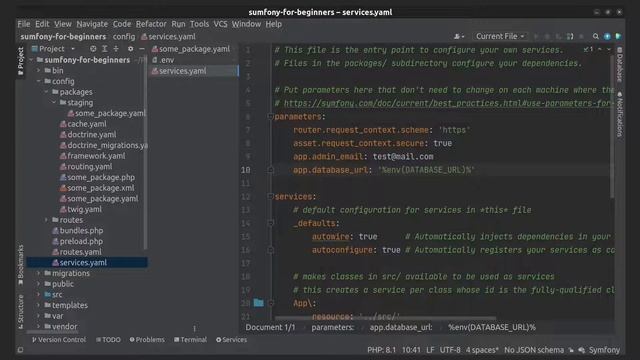Screen dimensions: 640x360
Task: Click the Expand All icon in Project panel
Action: click(104, 49)
